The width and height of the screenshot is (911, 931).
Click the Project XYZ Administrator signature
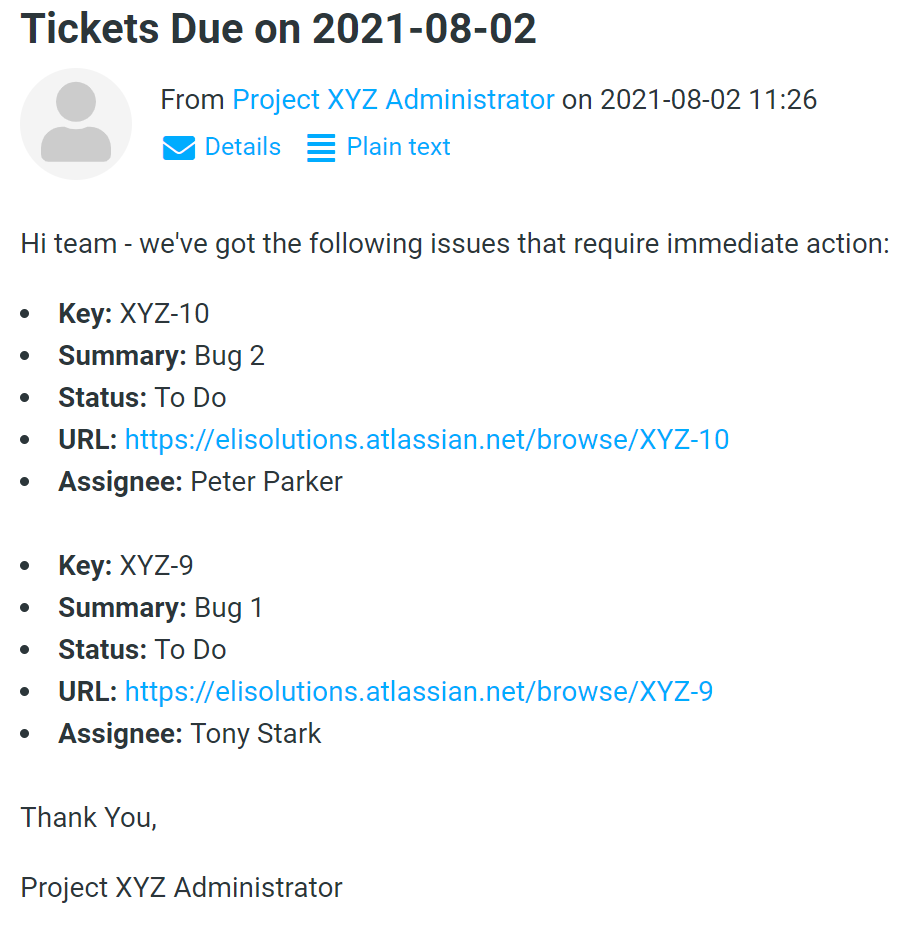coord(181,888)
